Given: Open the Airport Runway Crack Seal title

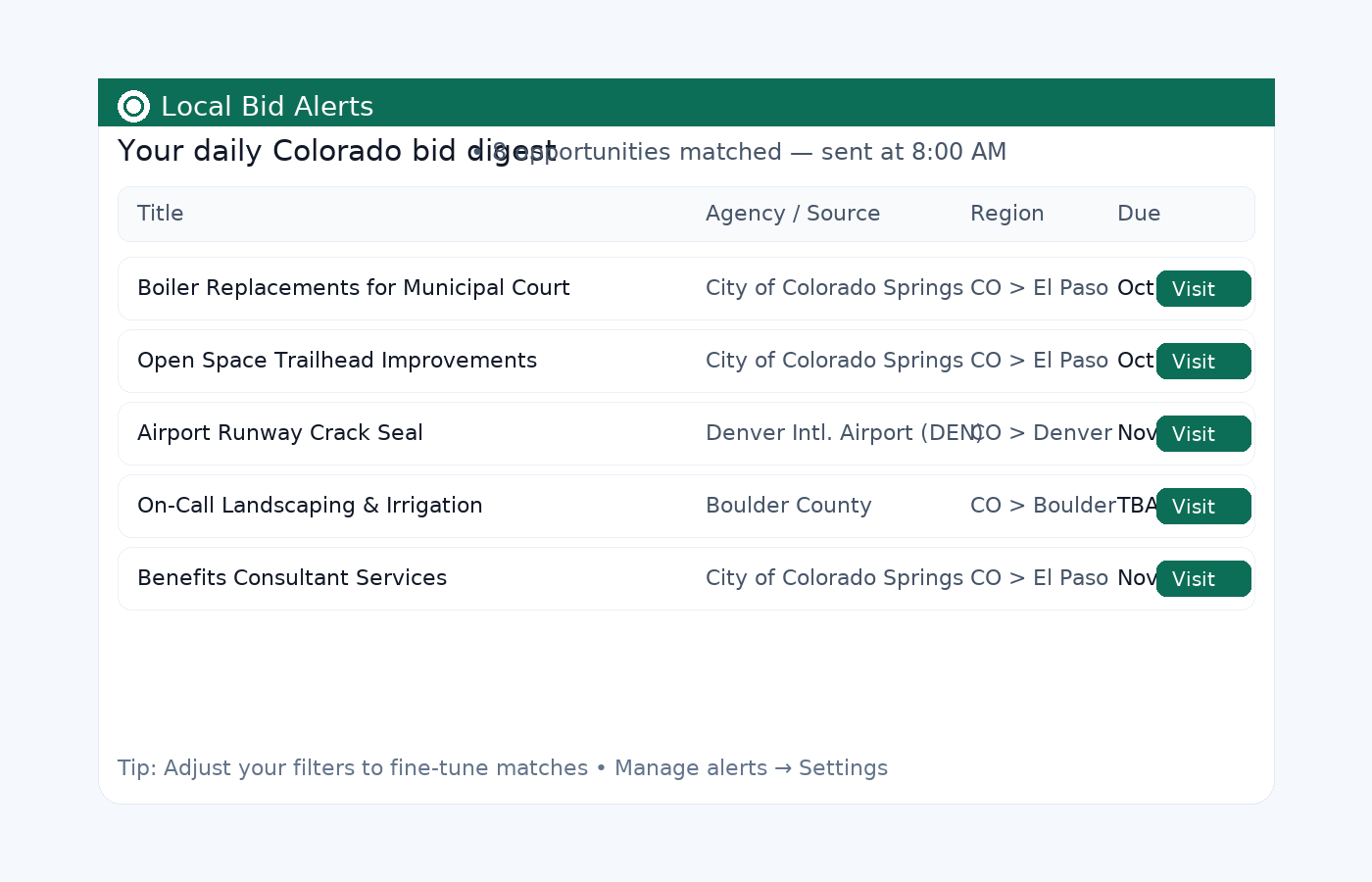Looking at the screenshot, I should click(x=280, y=433).
